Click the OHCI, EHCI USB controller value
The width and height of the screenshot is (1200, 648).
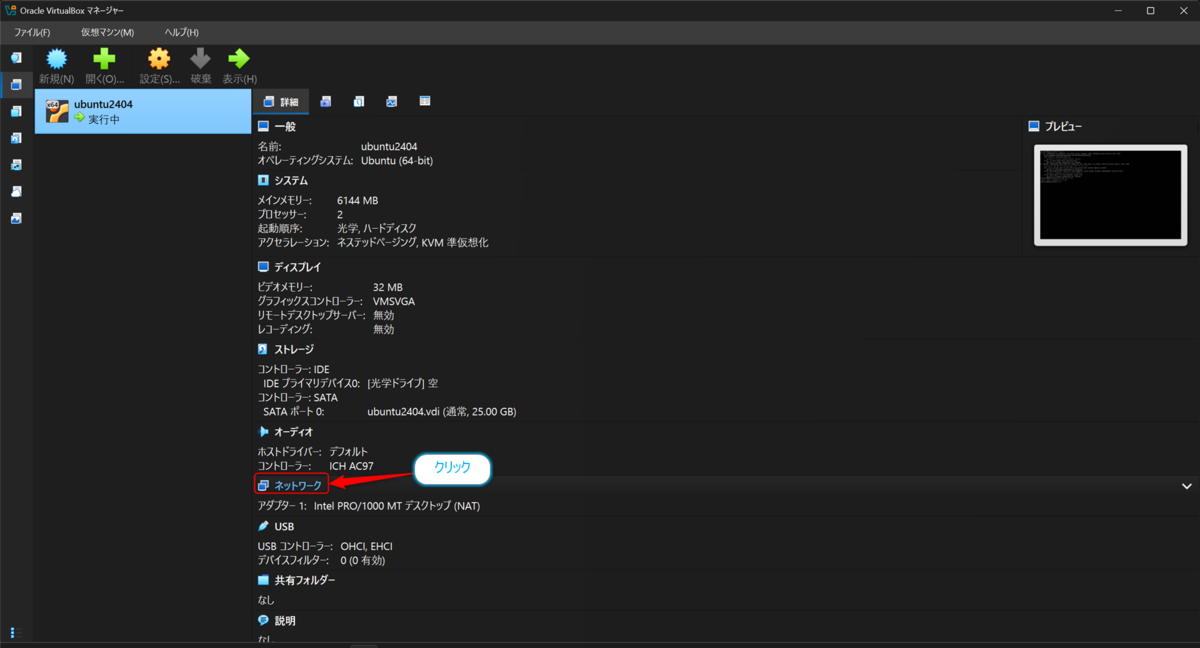tap(366, 546)
